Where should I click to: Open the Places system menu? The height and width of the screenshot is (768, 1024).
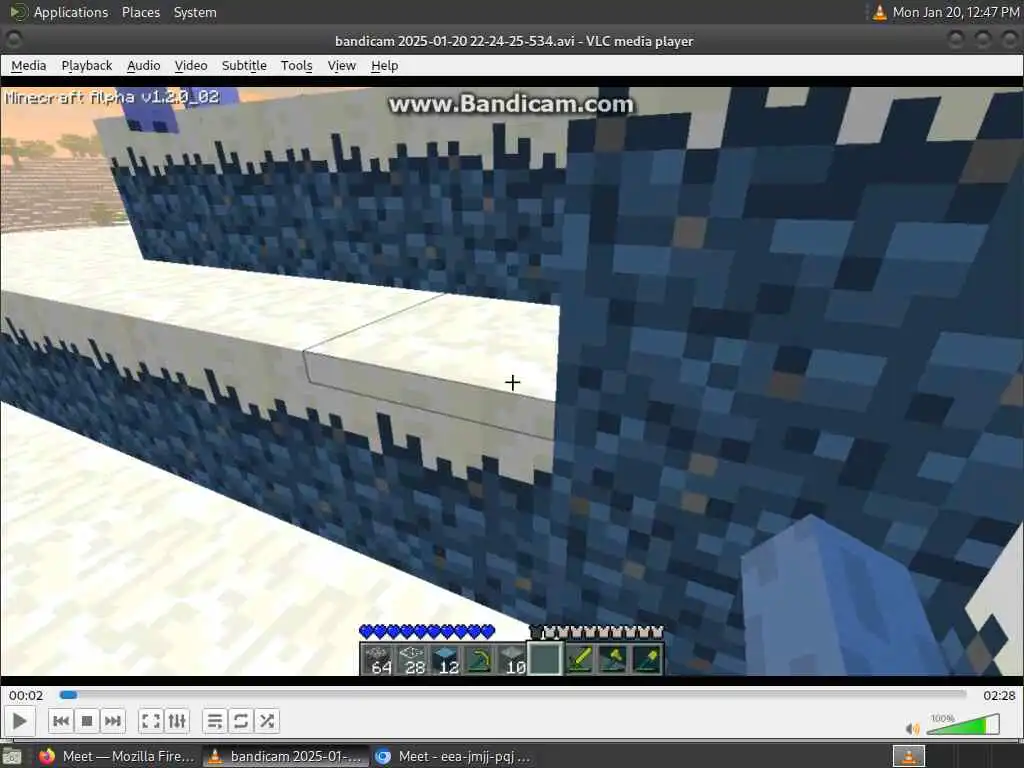(x=141, y=12)
